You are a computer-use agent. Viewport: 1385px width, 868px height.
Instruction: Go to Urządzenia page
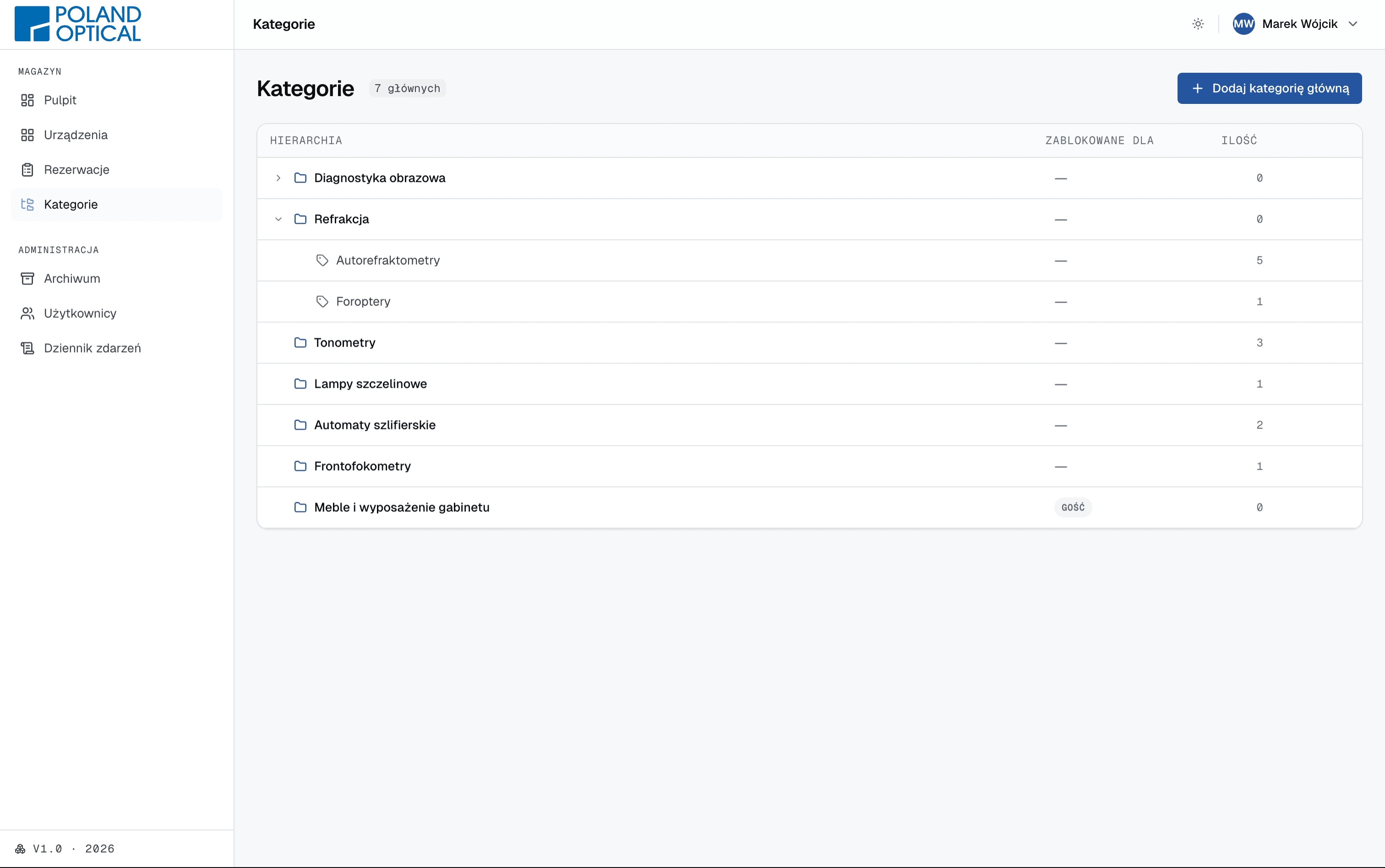(117, 135)
